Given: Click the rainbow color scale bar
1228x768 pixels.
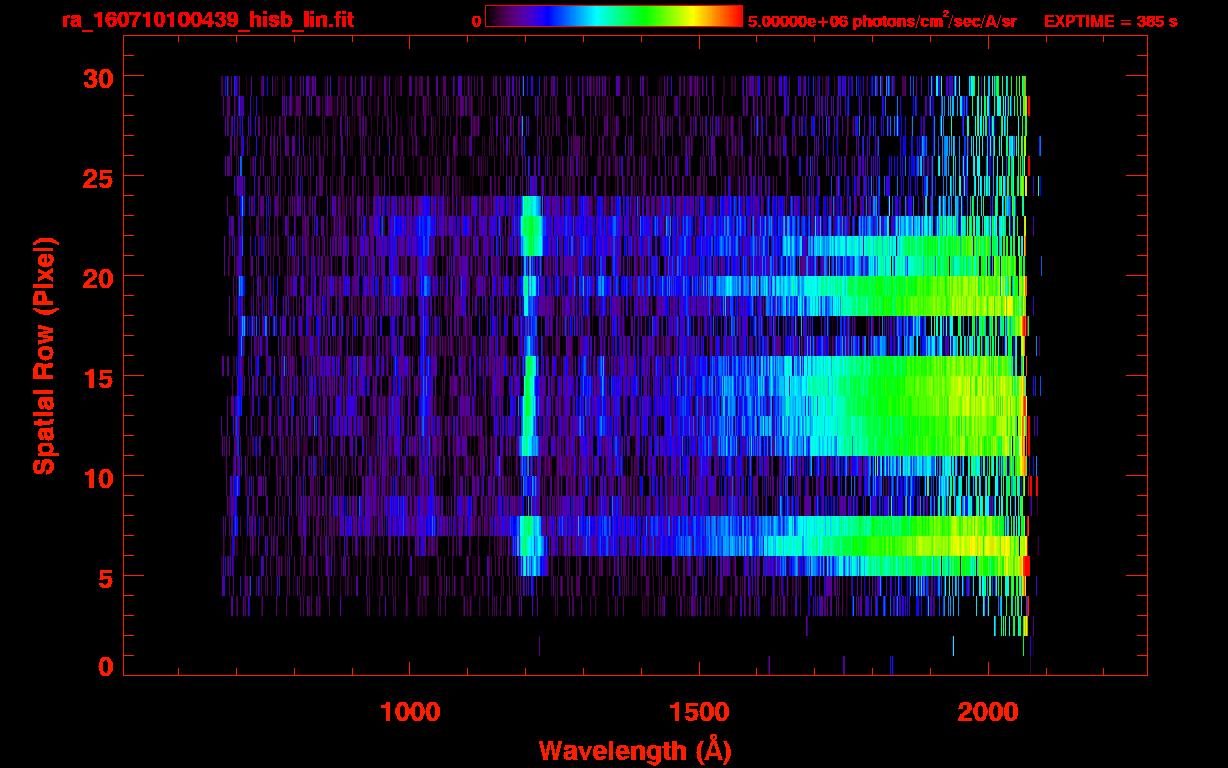Looking at the screenshot, I should [x=613, y=17].
